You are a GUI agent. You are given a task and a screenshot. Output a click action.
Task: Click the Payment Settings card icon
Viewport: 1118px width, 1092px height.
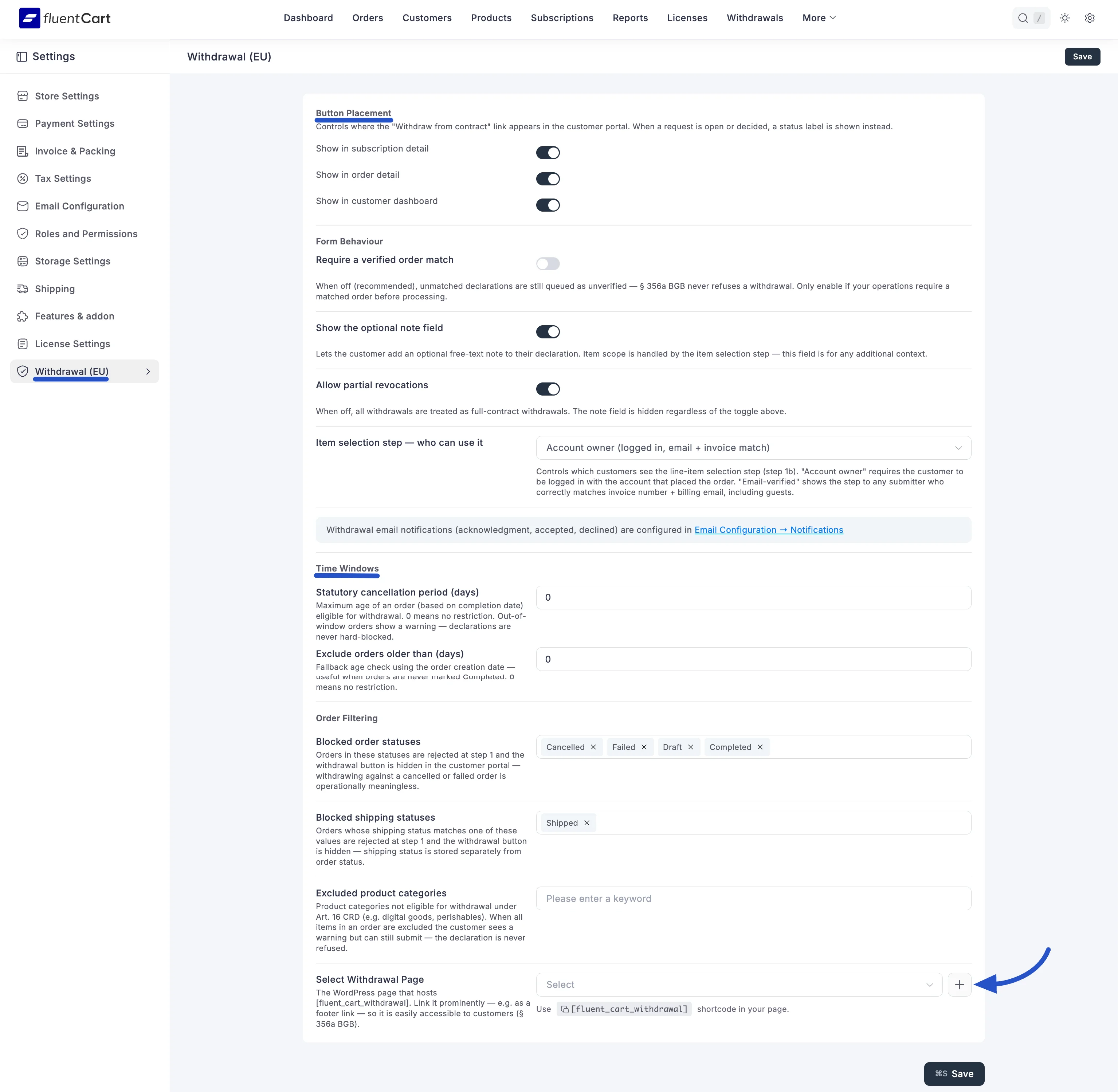pos(23,123)
